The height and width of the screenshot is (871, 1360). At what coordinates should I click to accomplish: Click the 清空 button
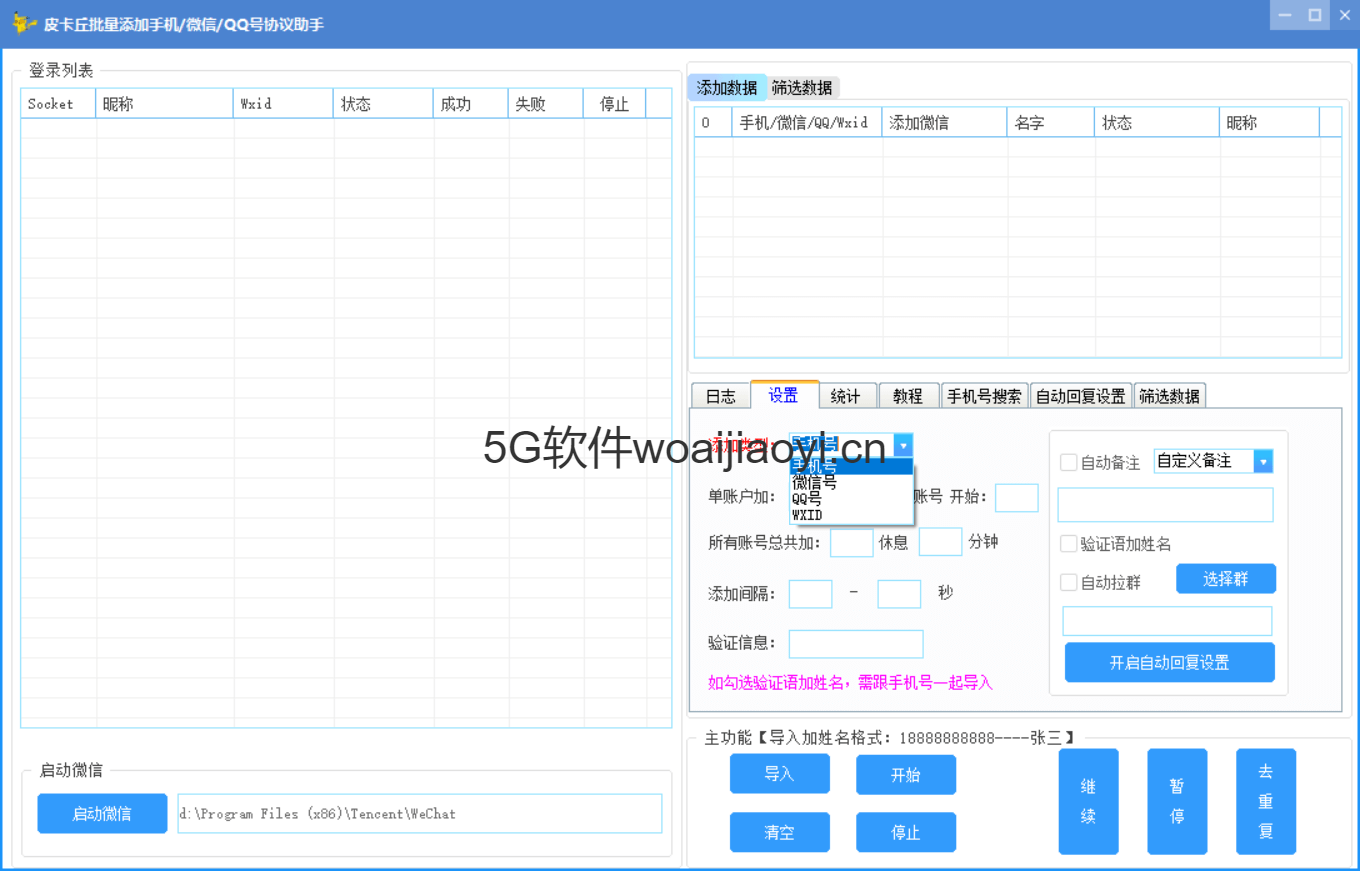tap(779, 832)
